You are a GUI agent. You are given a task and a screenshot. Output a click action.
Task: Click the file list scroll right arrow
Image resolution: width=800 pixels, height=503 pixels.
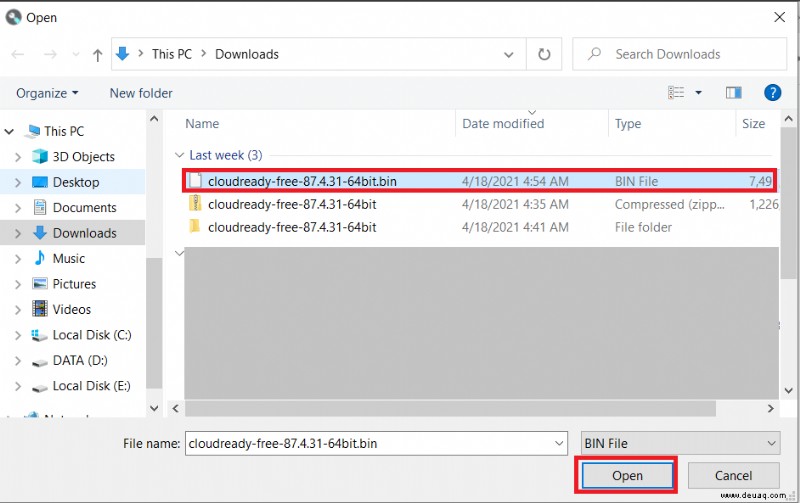770,409
